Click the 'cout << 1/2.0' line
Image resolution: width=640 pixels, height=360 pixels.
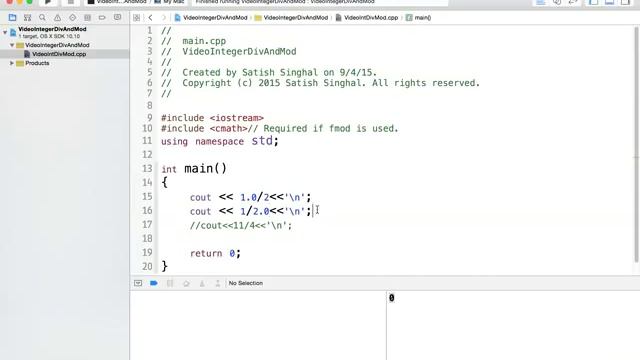[250, 211]
